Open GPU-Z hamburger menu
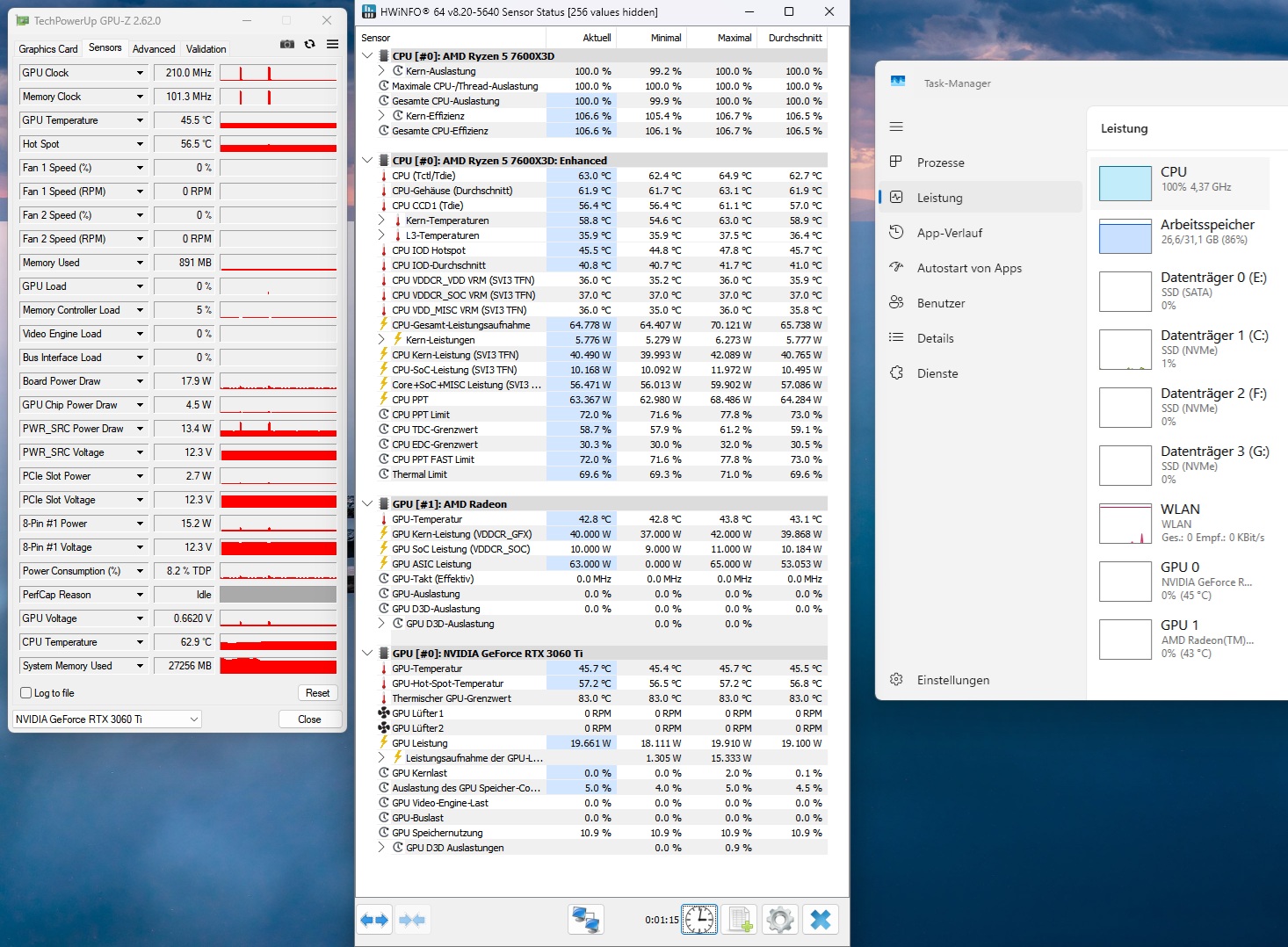Image resolution: width=1288 pixels, height=947 pixels. pyautogui.click(x=333, y=44)
